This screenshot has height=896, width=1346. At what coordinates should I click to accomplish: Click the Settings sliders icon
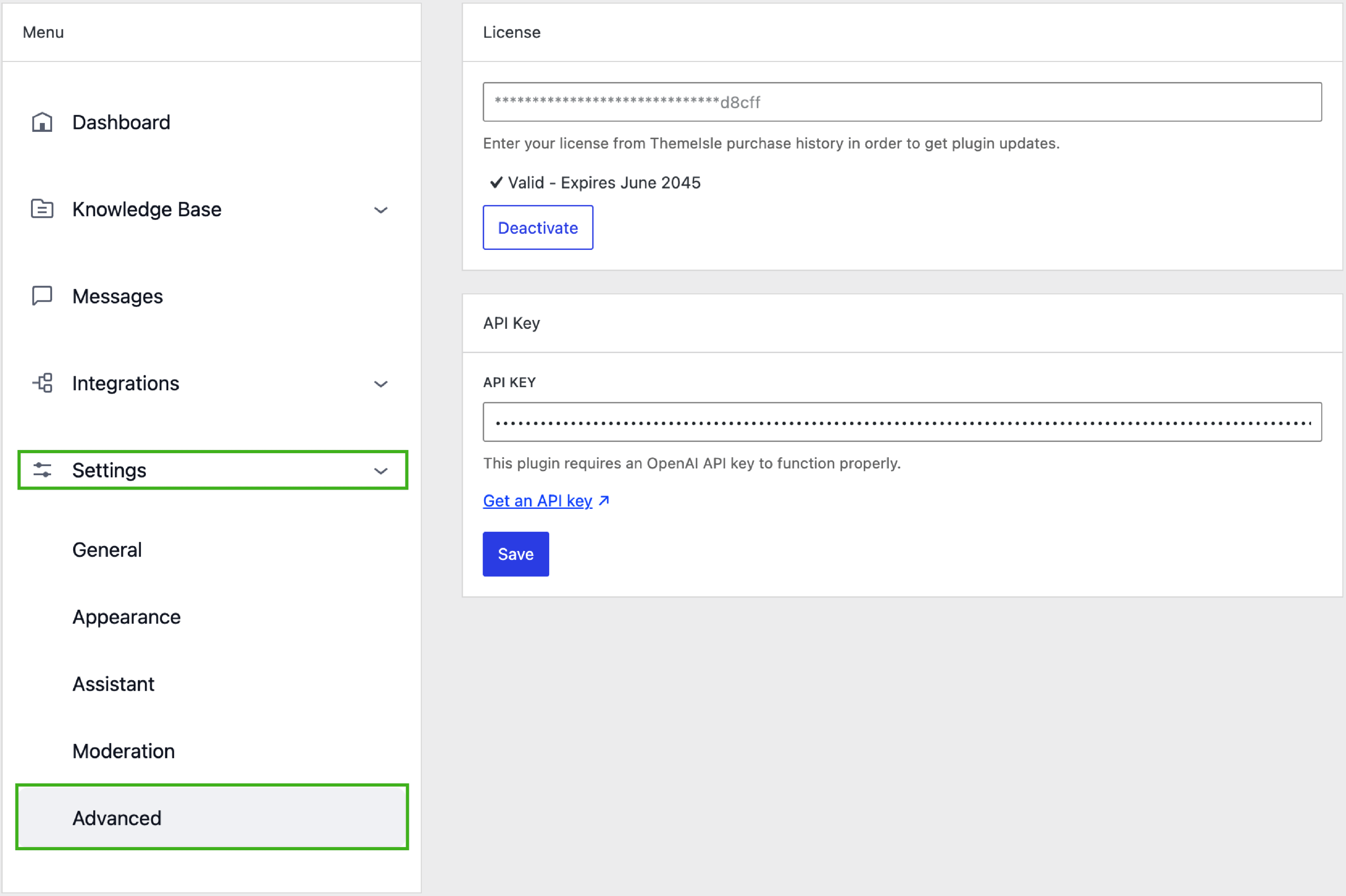click(x=42, y=470)
